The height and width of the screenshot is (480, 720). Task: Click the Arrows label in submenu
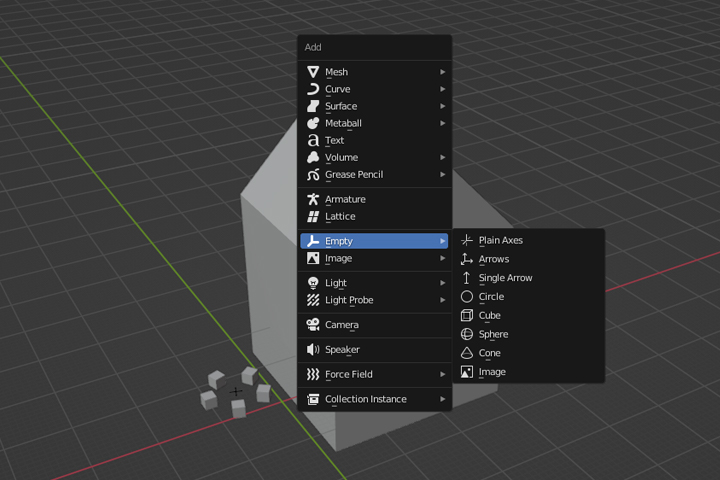pyautogui.click(x=494, y=259)
